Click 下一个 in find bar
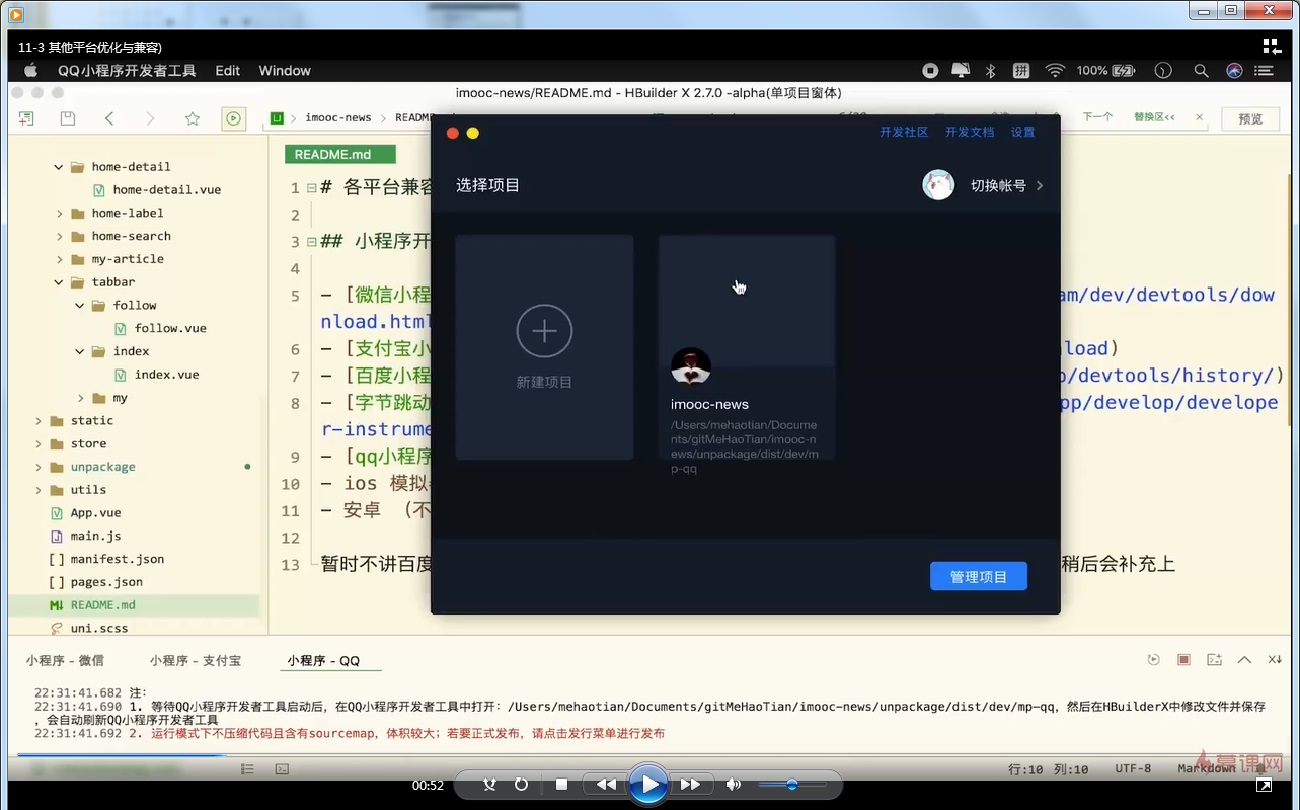Screen dimensions: 1300x810 [x=1097, y=117]
